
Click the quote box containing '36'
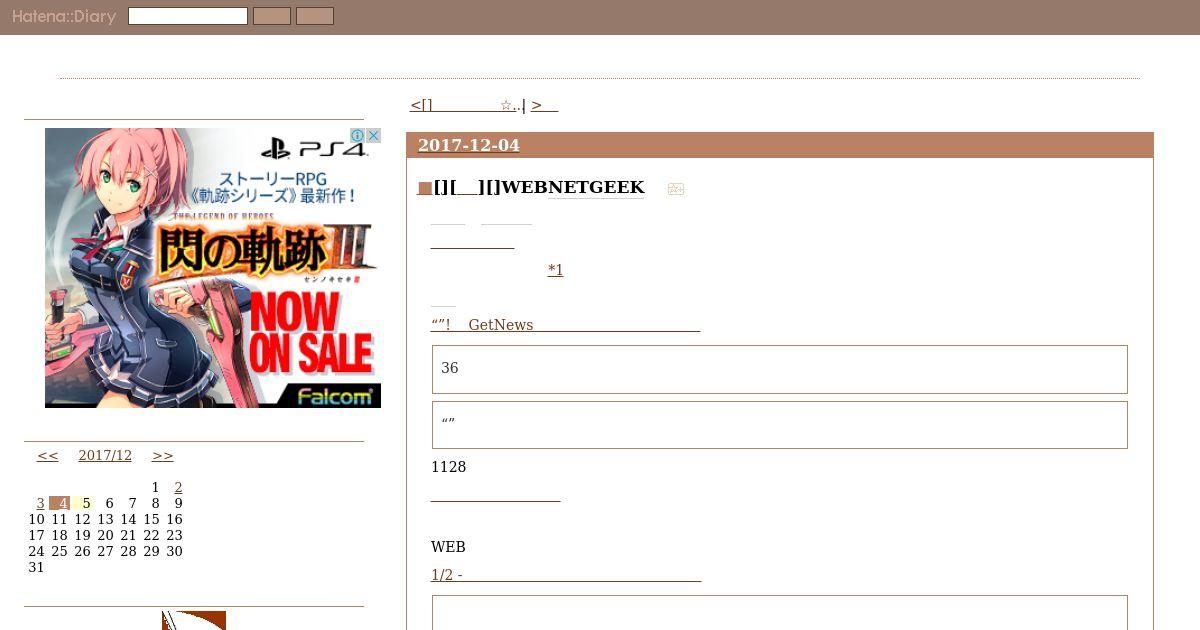[780, 369]
